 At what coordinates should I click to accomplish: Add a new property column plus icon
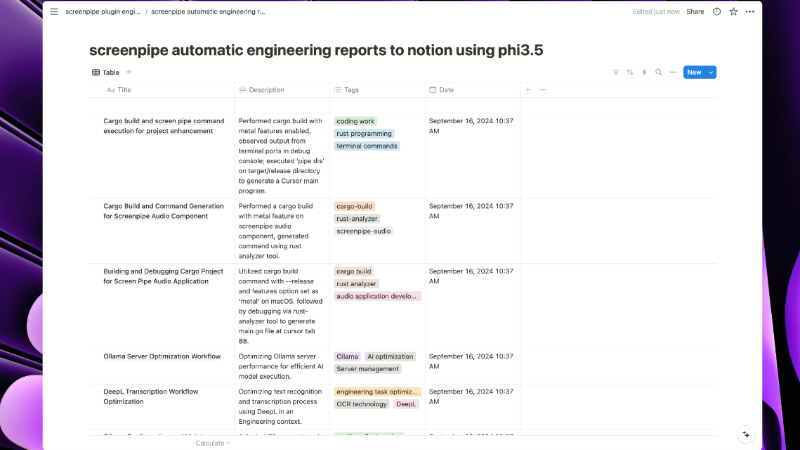(528, 90)
